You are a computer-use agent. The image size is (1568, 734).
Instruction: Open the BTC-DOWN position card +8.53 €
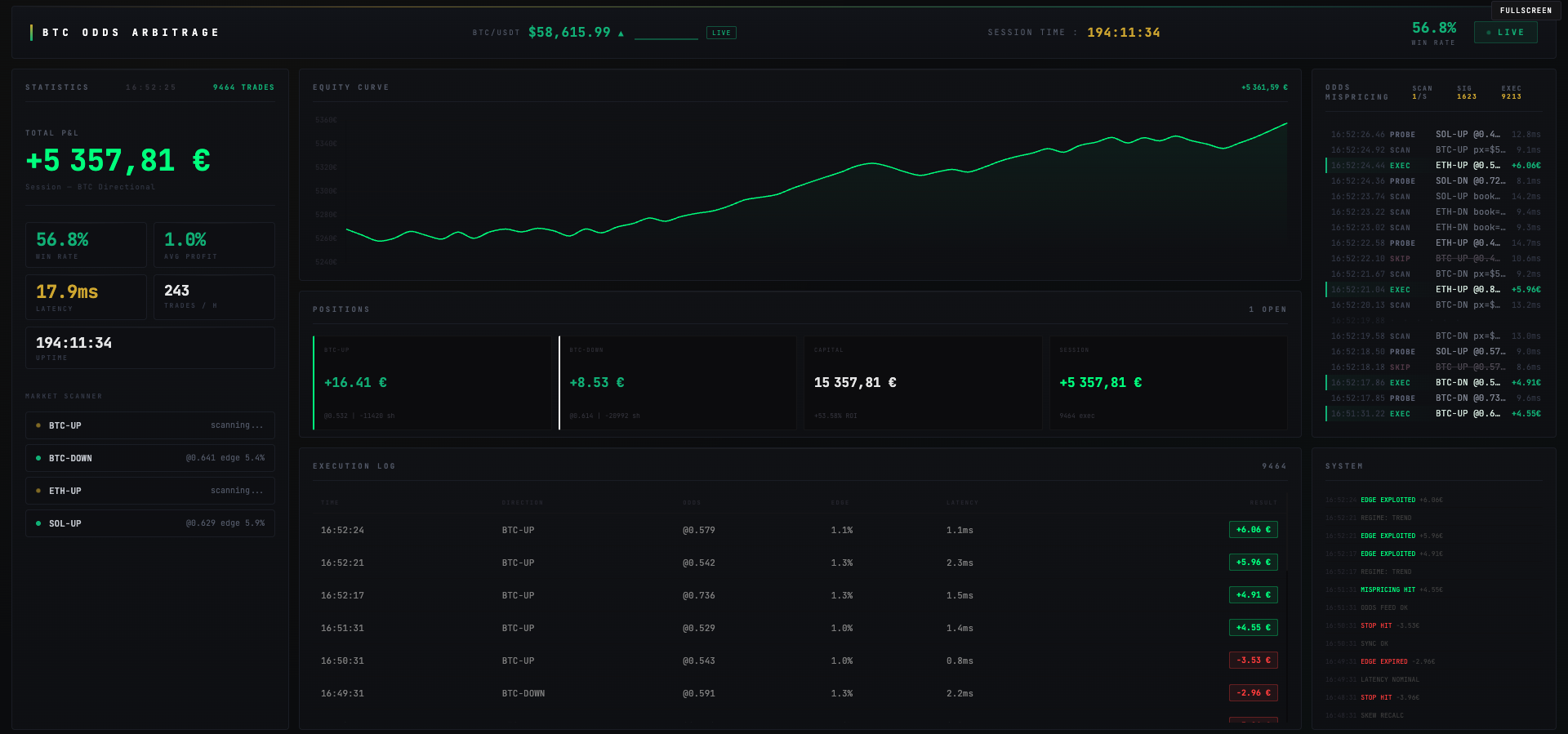coord(678,382)
